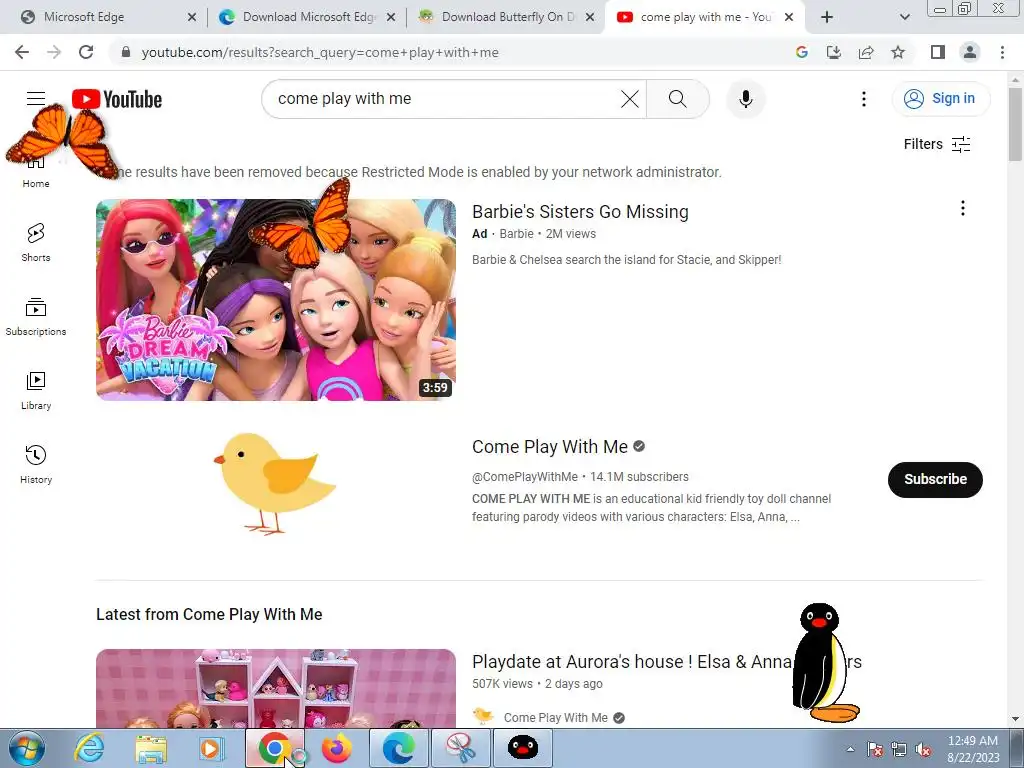
Task: Reload the page
Action: (86, 52)
